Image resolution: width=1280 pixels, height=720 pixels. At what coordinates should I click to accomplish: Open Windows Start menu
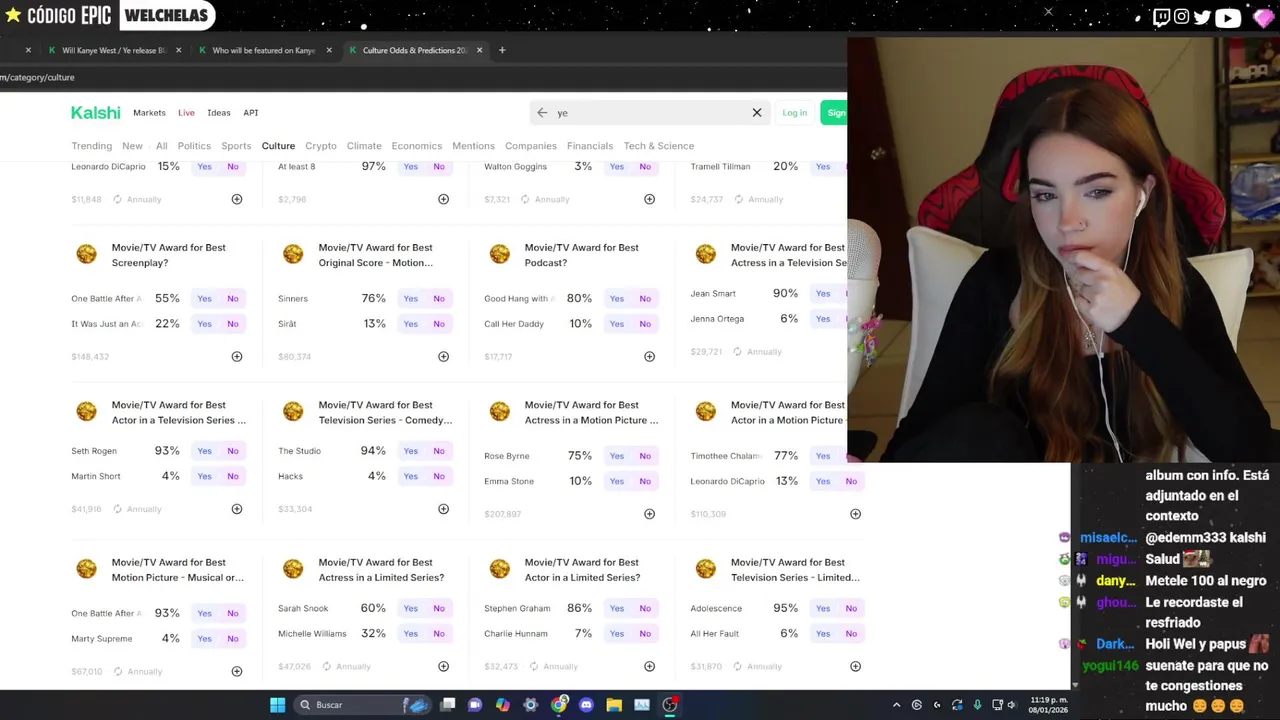[x=277, y=705]
